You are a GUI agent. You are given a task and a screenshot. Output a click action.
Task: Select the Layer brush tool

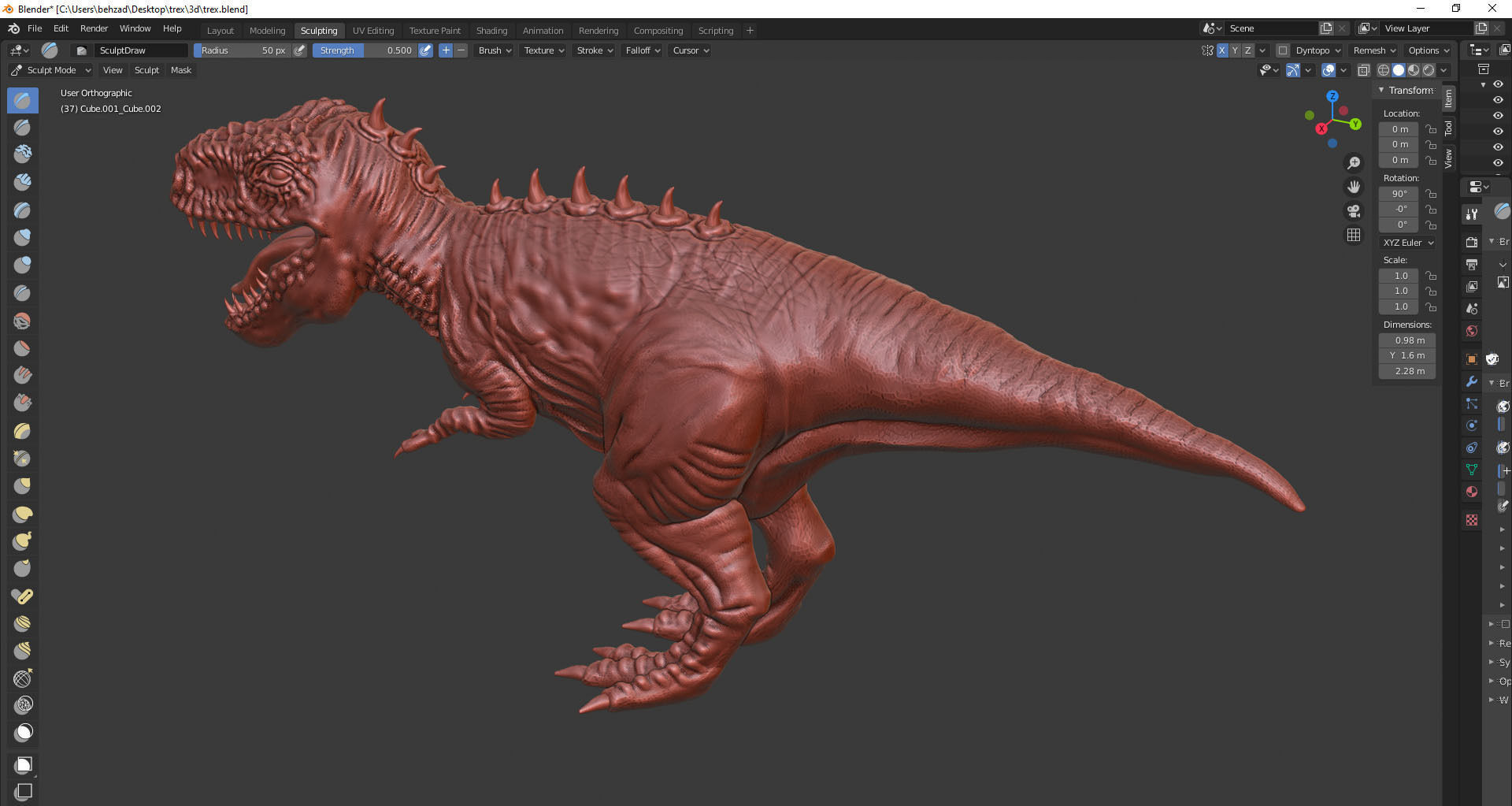[22, 210]
